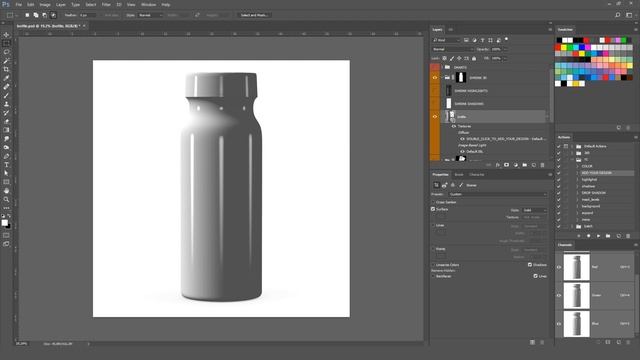Open the File menu
Image resolution: width=640 pixels, height=360 pixels.
[x=18, y=4]
